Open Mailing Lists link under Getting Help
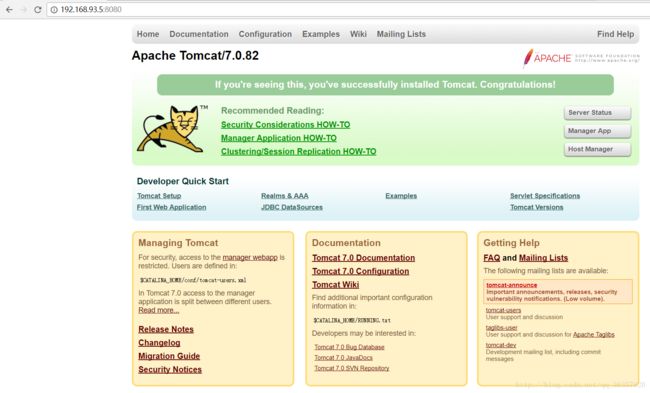This screenshot has width=650, height=393. (543, 258)
